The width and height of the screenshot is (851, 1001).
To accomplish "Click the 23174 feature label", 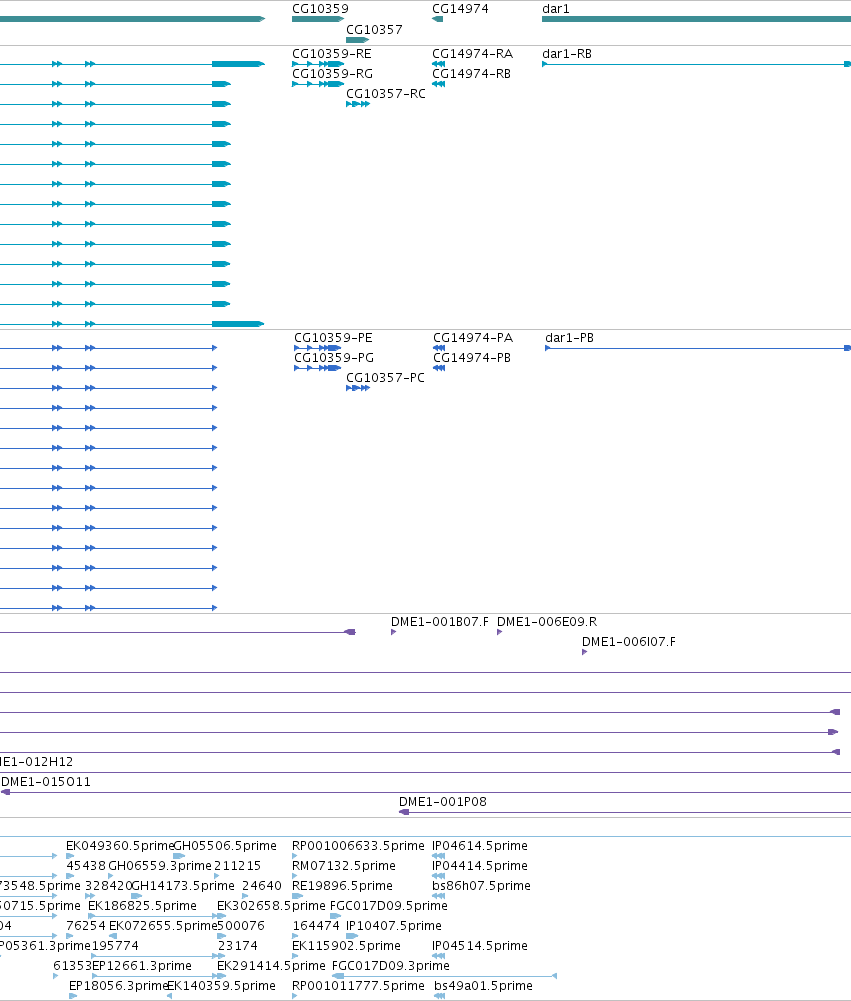I will point(237,946).
